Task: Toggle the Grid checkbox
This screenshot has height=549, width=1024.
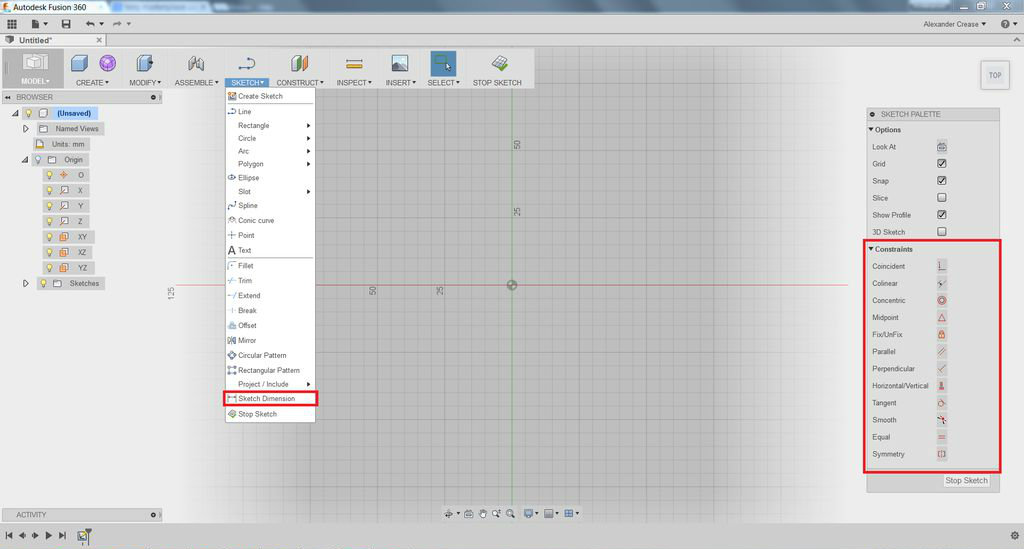Action: click(x=942, y=164)
